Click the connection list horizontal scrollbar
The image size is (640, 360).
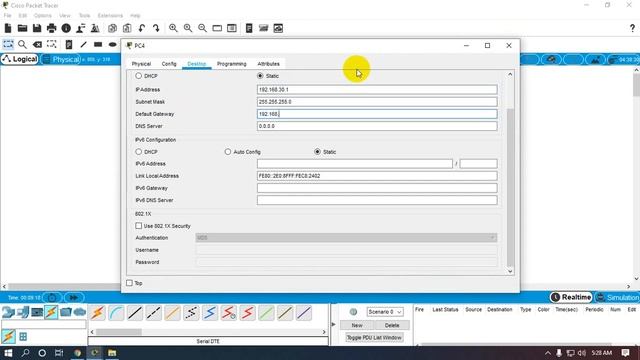pyautogui.click(x=119, y=332)
